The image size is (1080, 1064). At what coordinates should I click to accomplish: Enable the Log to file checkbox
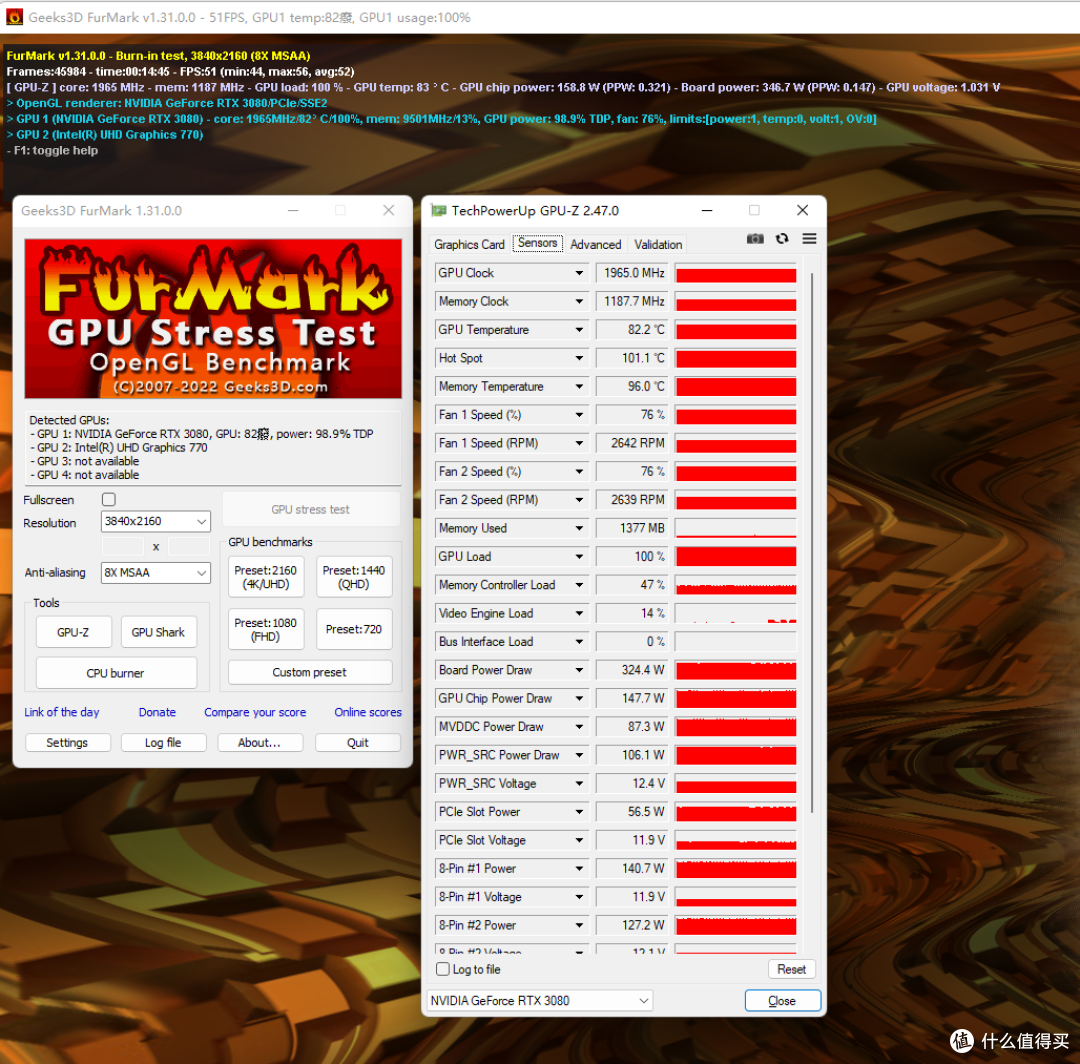pos(444,969)
